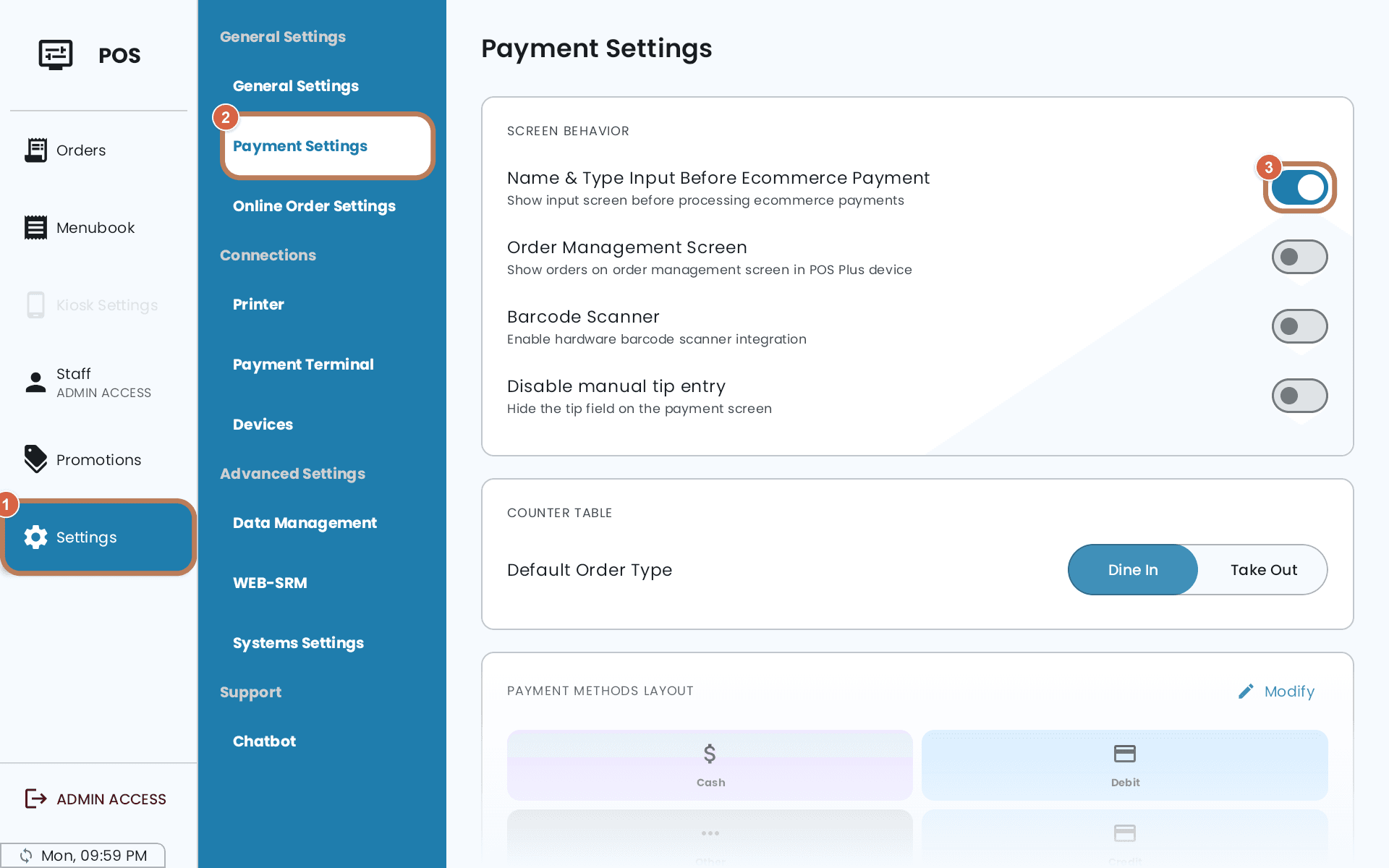Click the POS logo icon
Image resolution: width=1389 pixels, height=868 pixels.
click(x=56, y=55)
